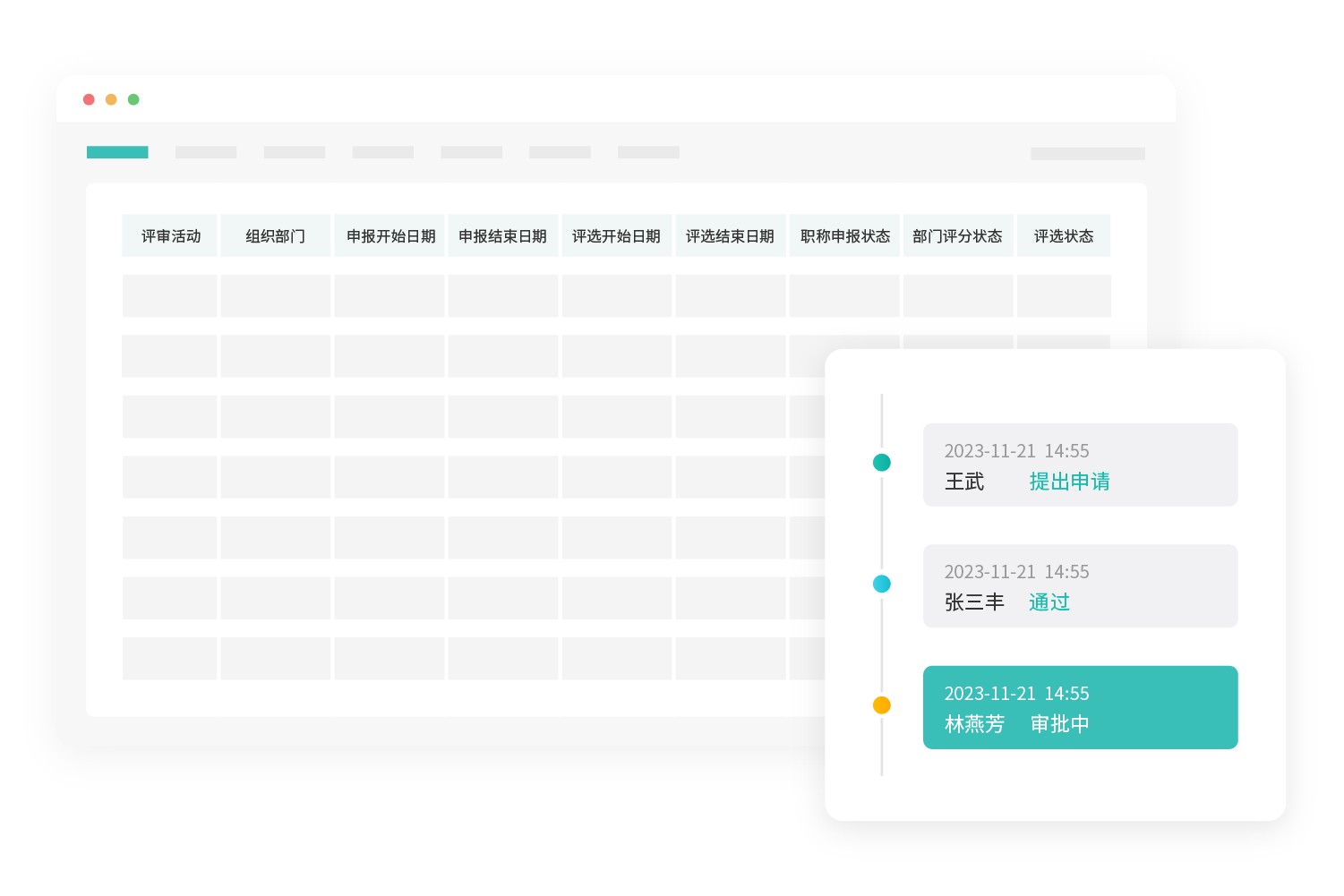
Task: Click the yellow timeline dot beside 林燕芳
Action: 882,705
